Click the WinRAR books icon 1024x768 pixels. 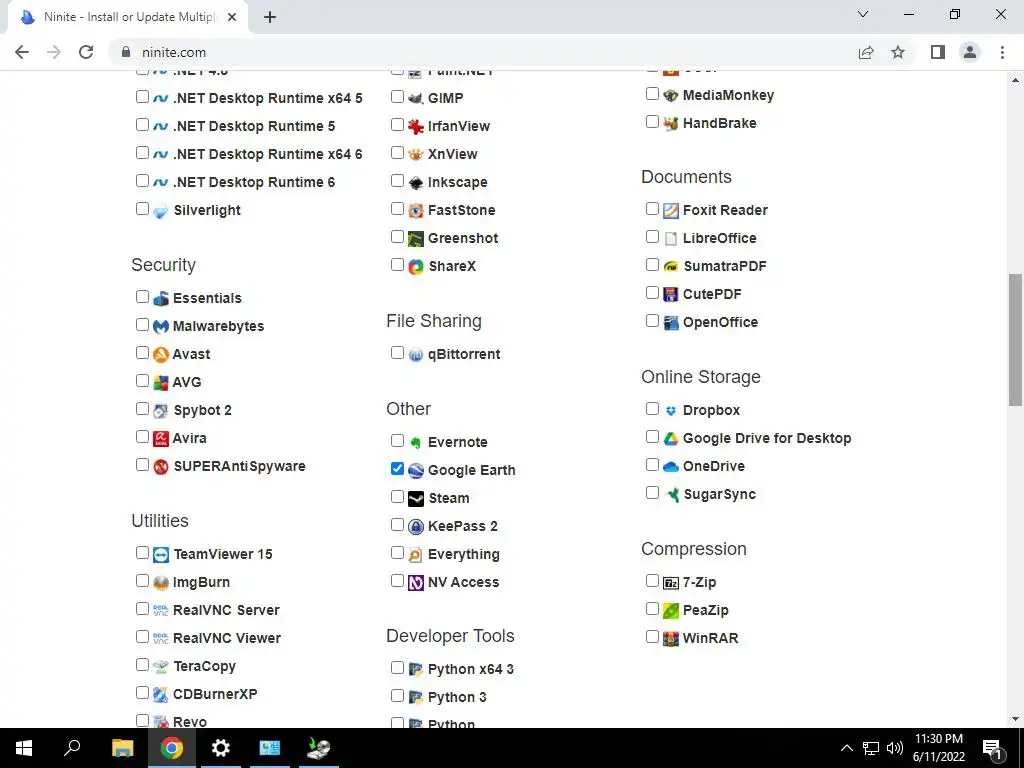click(x=671, y=638)
